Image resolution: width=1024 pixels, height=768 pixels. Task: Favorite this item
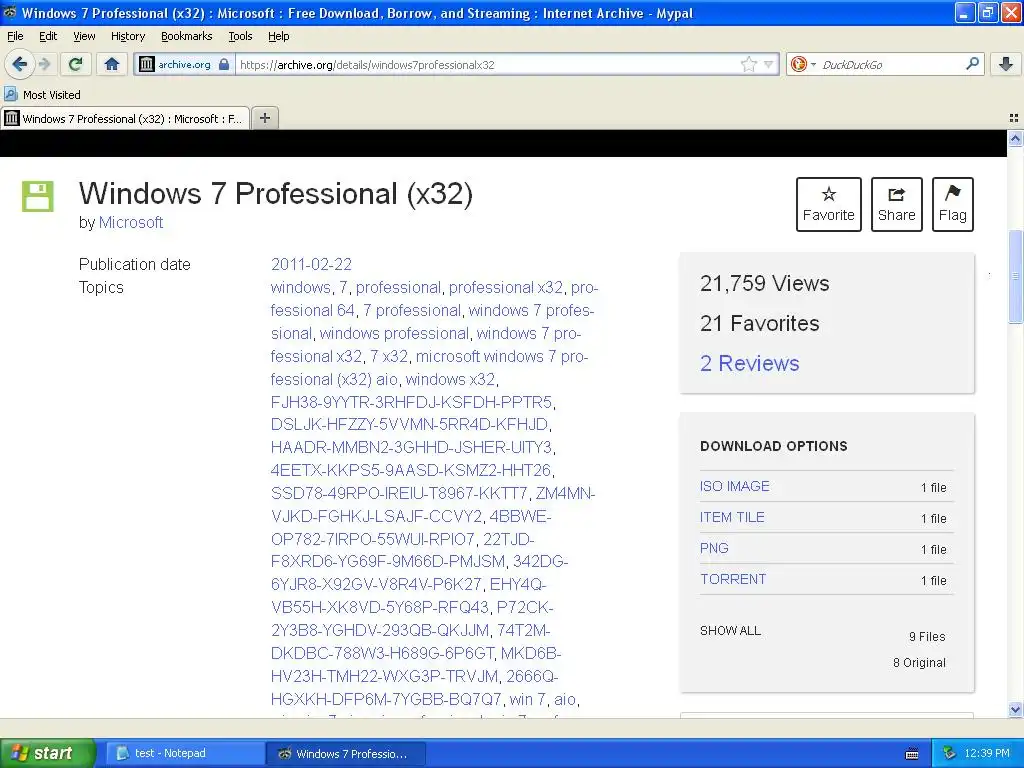pyautogui.click(x=829, y=204)
